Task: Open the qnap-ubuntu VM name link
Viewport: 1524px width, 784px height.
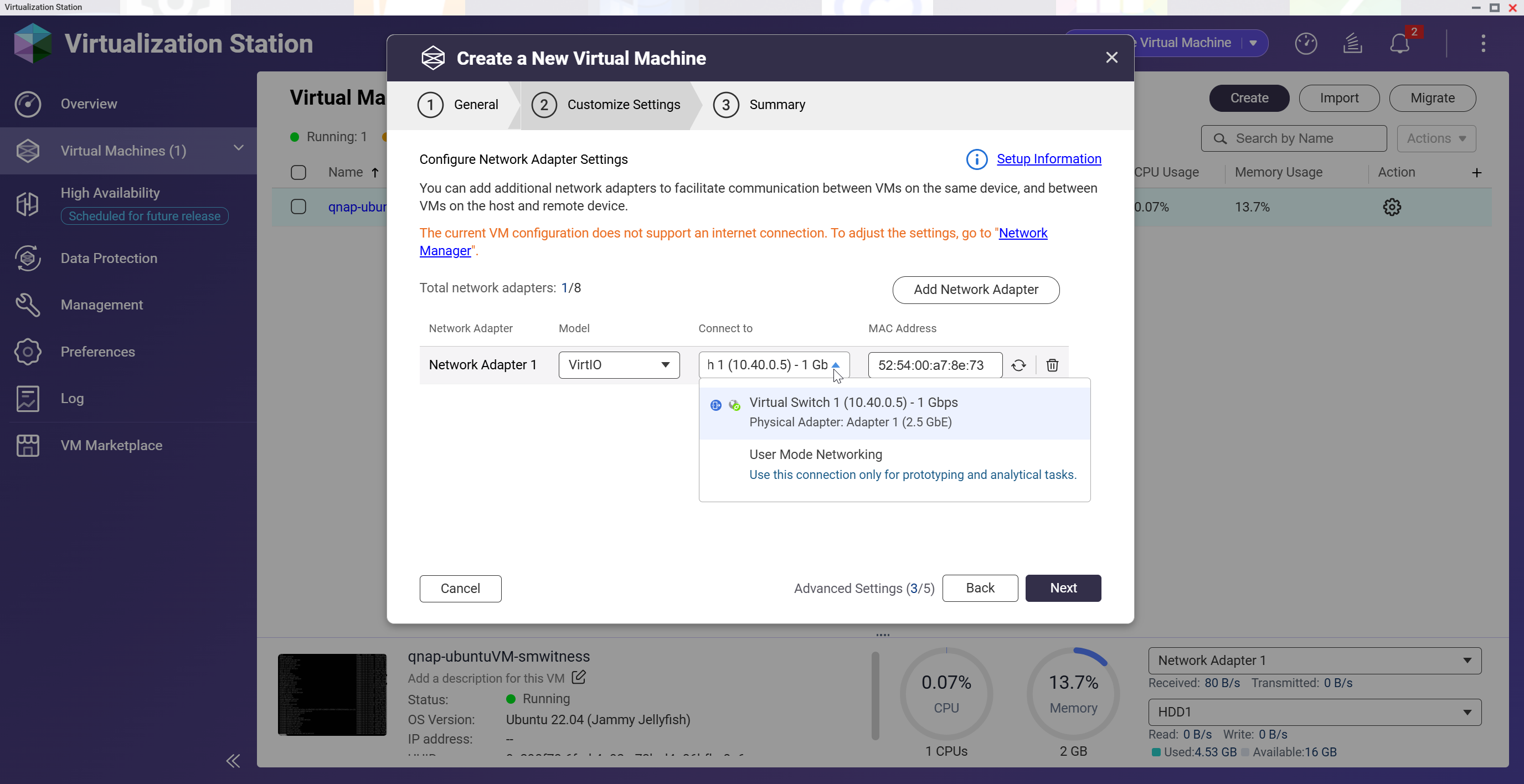Action: [x=357, y=207]
